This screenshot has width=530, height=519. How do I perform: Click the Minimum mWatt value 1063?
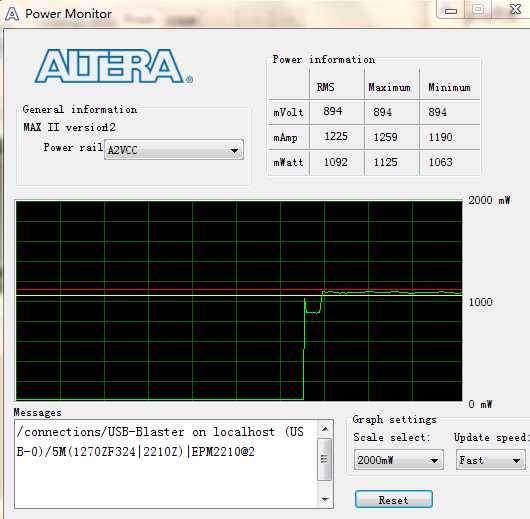pos(440,162)
